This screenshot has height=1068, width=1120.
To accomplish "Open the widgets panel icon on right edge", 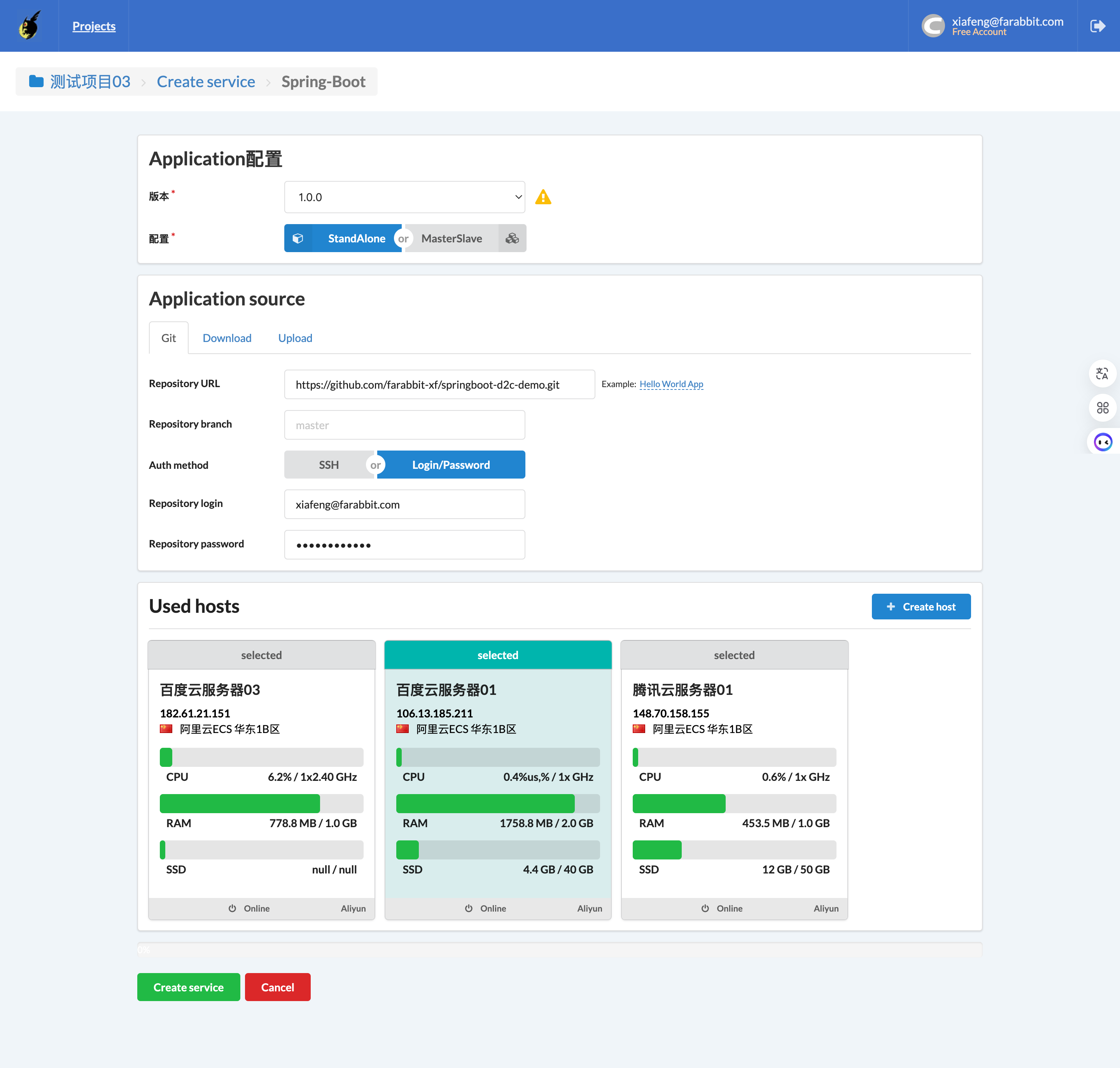I will (1102, 408).
